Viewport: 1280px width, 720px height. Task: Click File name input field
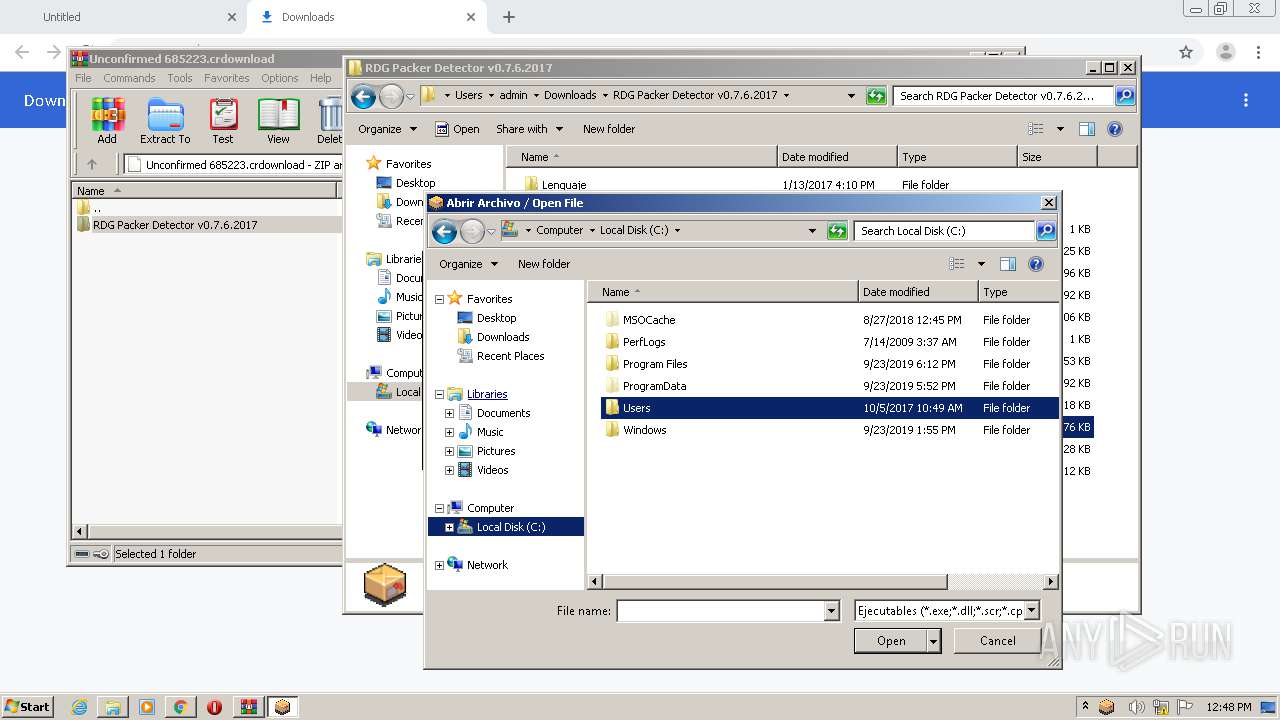tap(721, 611)
